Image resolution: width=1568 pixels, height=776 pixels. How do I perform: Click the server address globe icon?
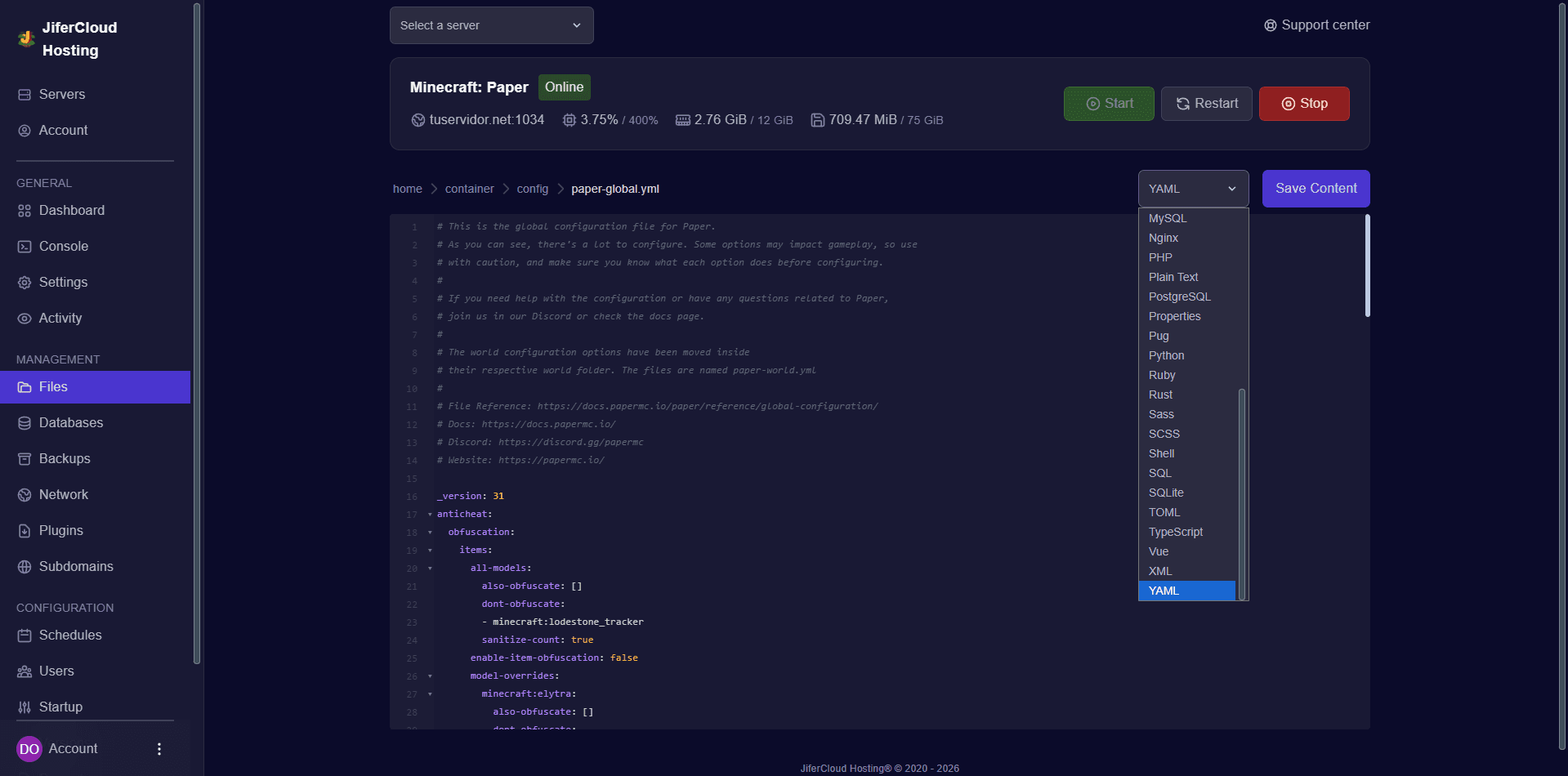click(418, 120)
